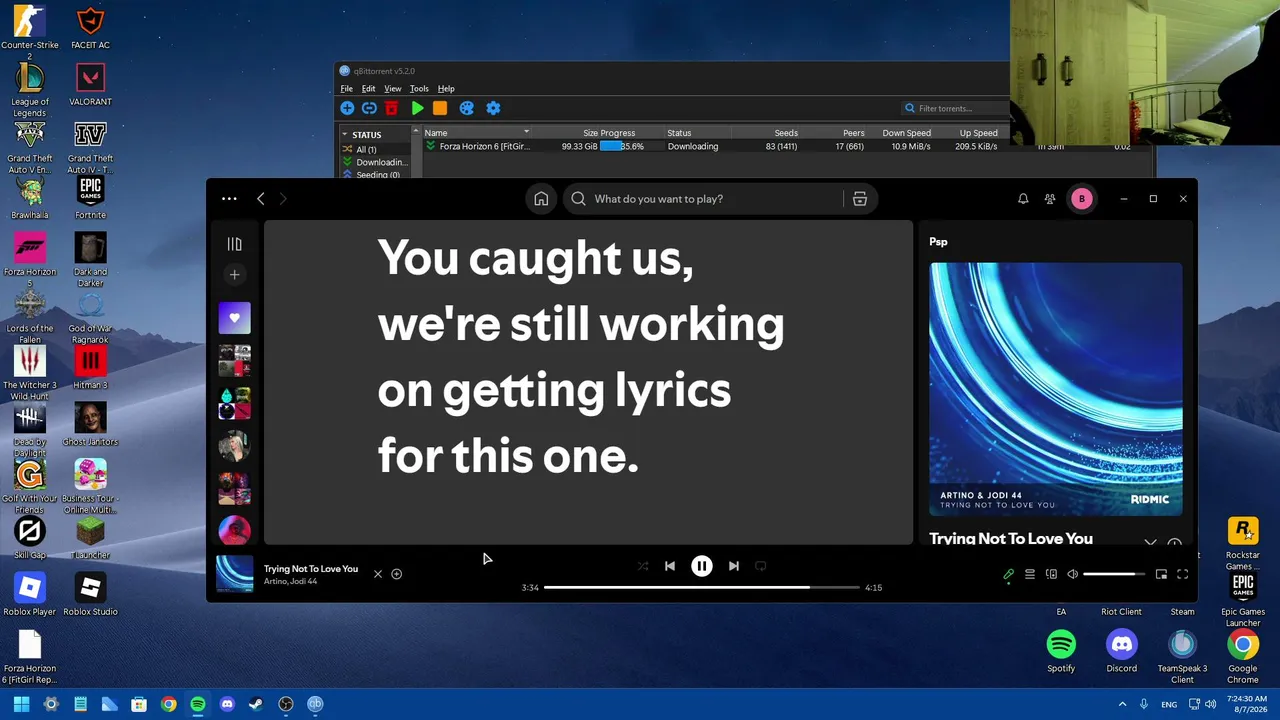Toggle shuffle playback

pyautogui.click(x=643, y=566)
